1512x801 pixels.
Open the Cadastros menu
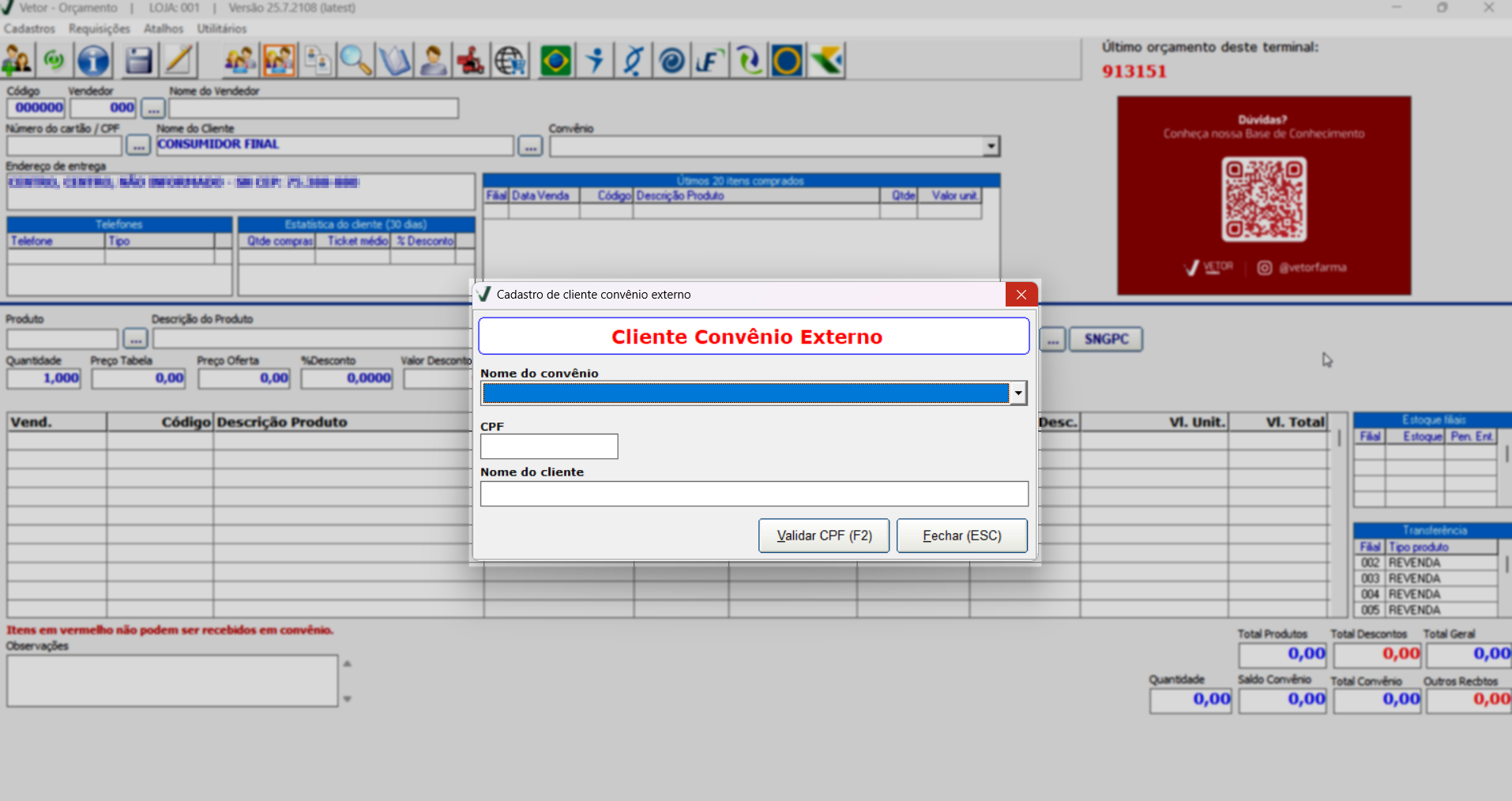point(29,28)
